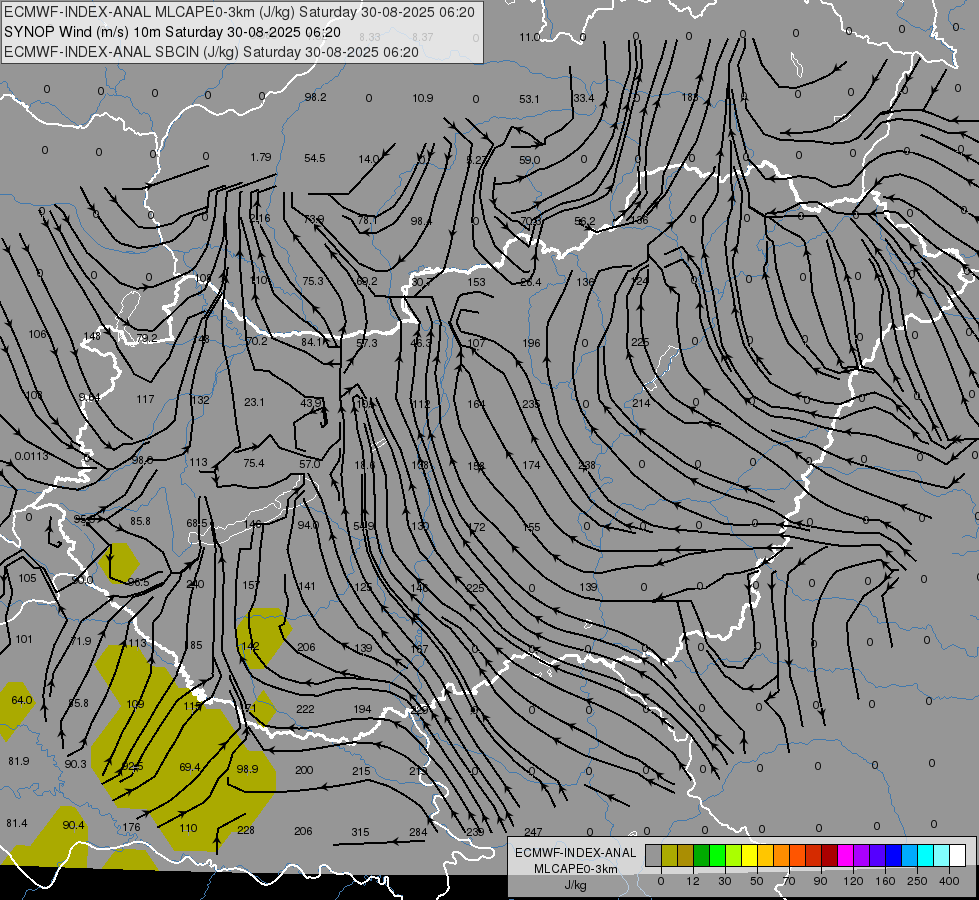Pick the white swatch at legend end
Viewport: 979px width, 900px height.
point(957,855)
